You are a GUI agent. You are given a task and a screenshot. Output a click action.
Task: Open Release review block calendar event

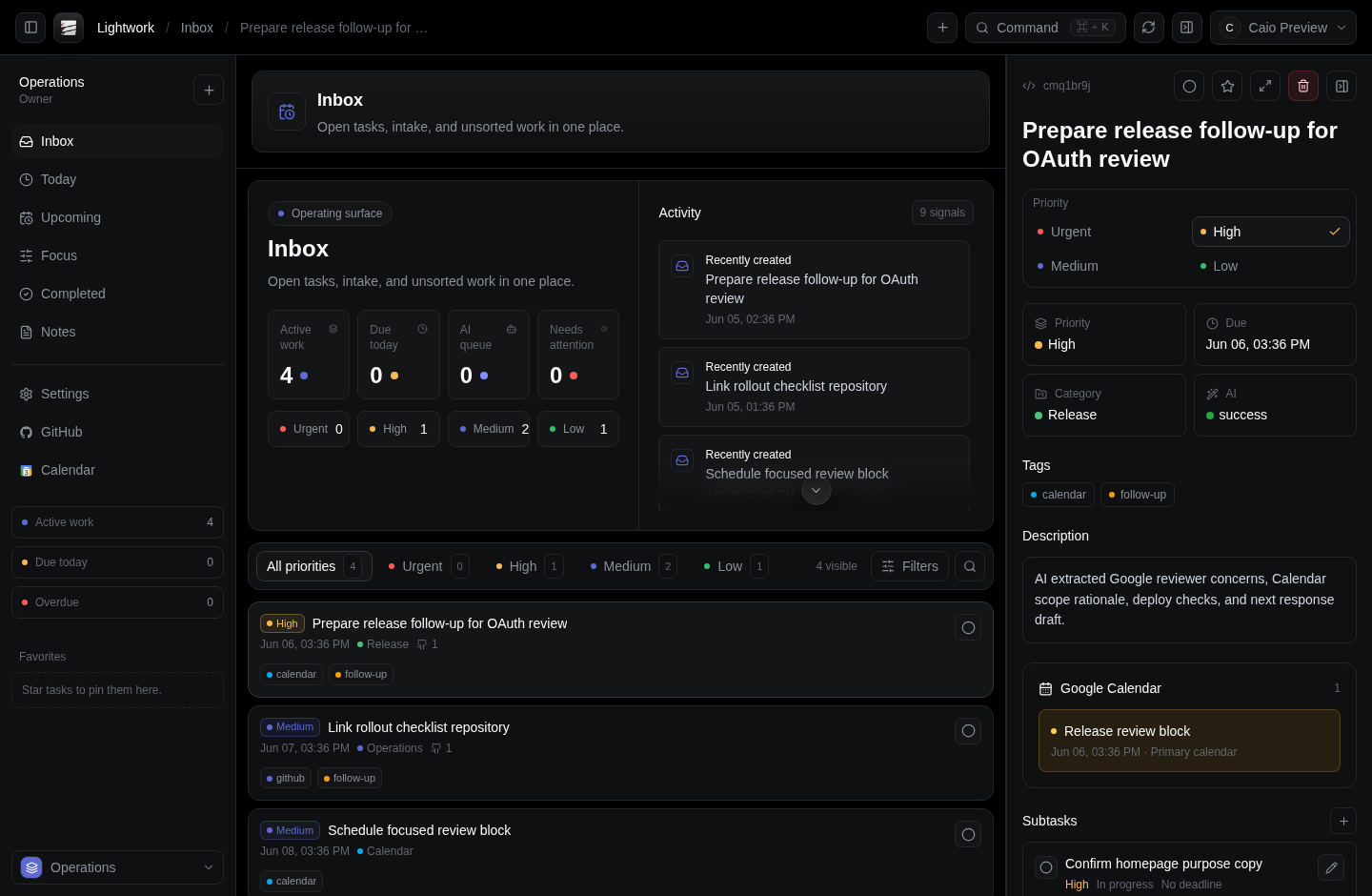point(1189,741)
